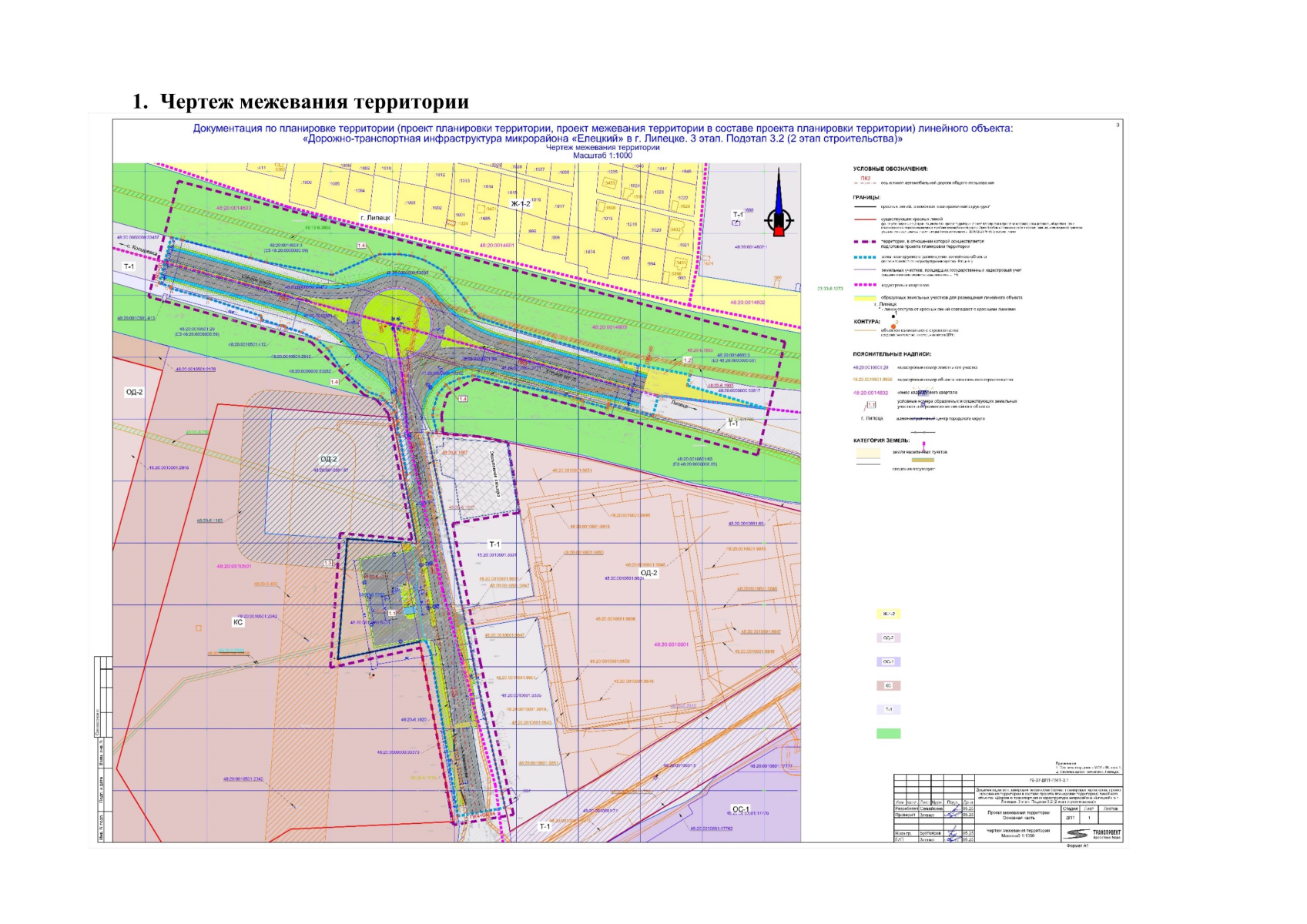Select the cyan dashed zone legend symbol
The height and width of the screenshot is (924, 1307).
[x=865, y=258]
